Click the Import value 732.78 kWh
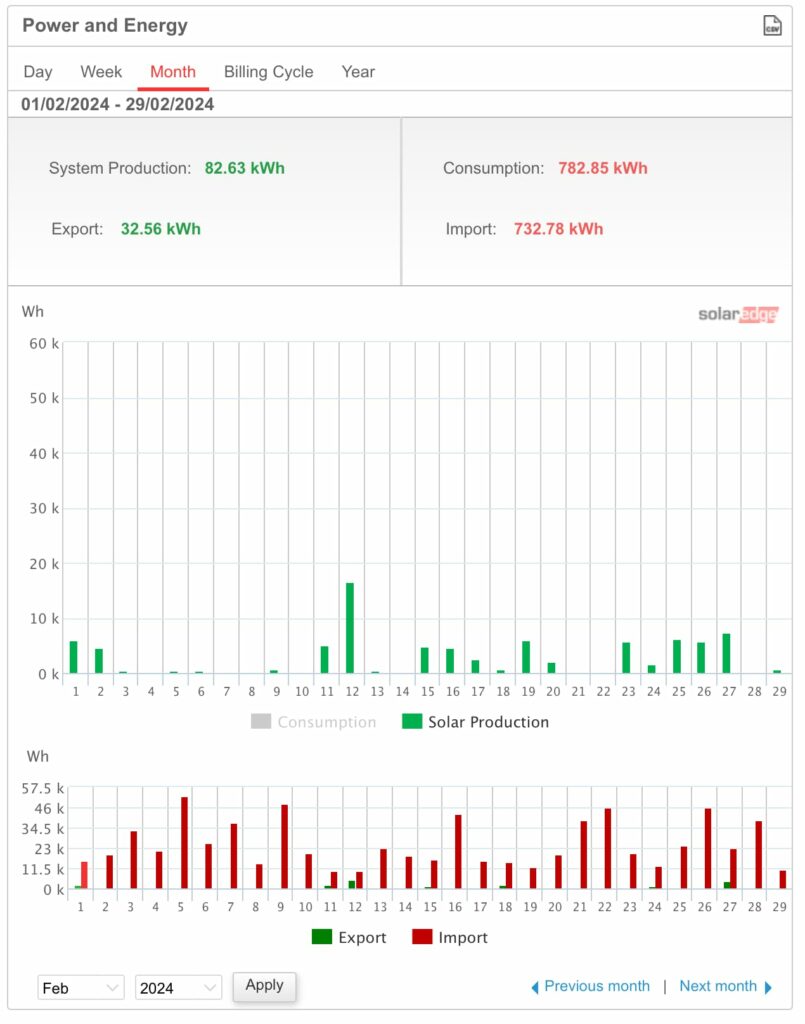 (x=558, y=229)
